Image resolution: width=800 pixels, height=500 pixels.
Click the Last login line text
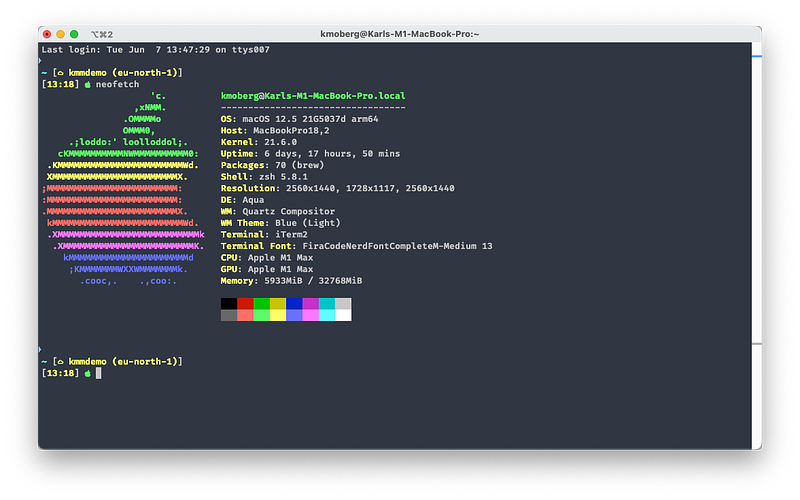[x=156, y=49]
